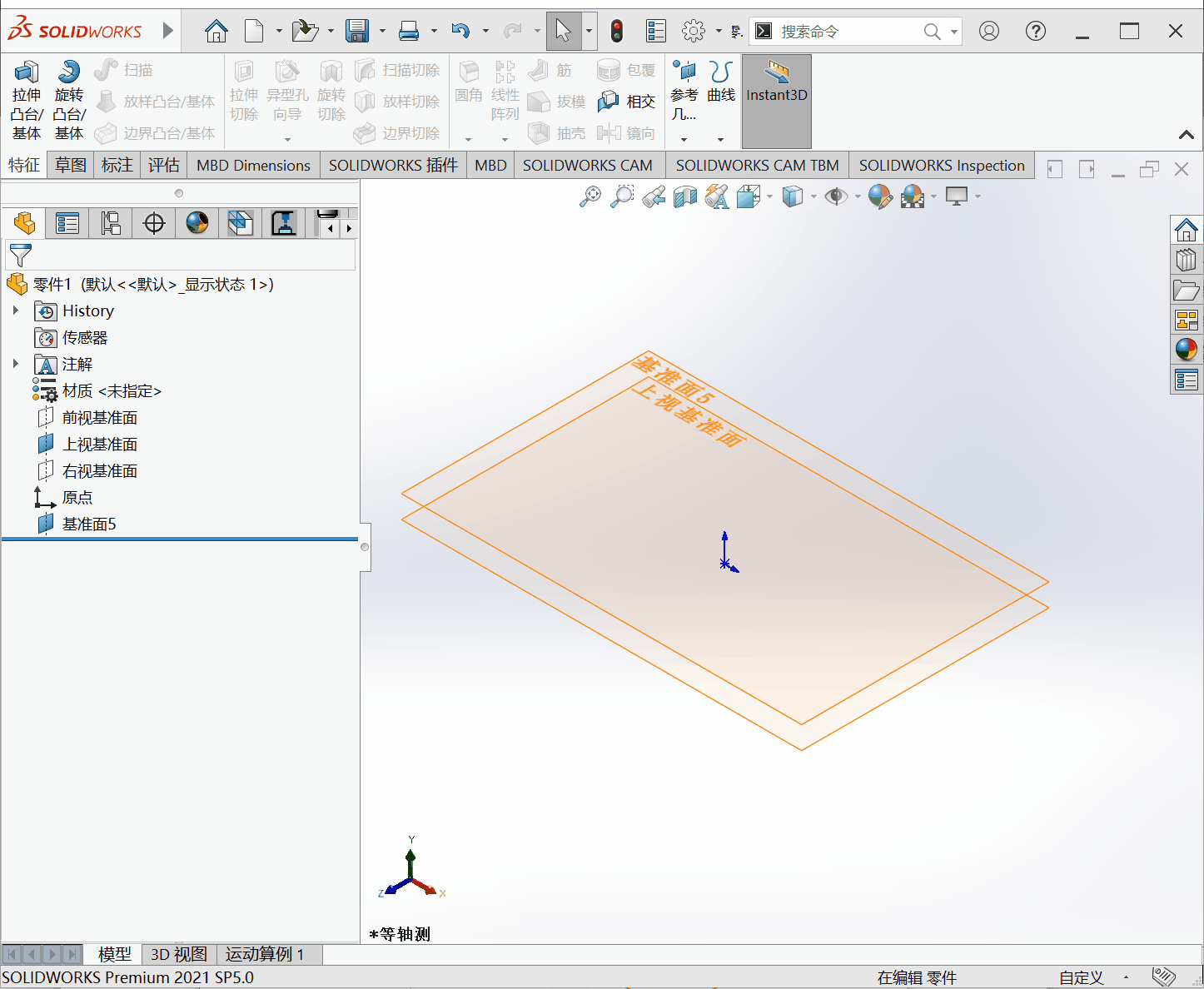Click the user login account icon

pyautogui.click(x=989, y=32)
